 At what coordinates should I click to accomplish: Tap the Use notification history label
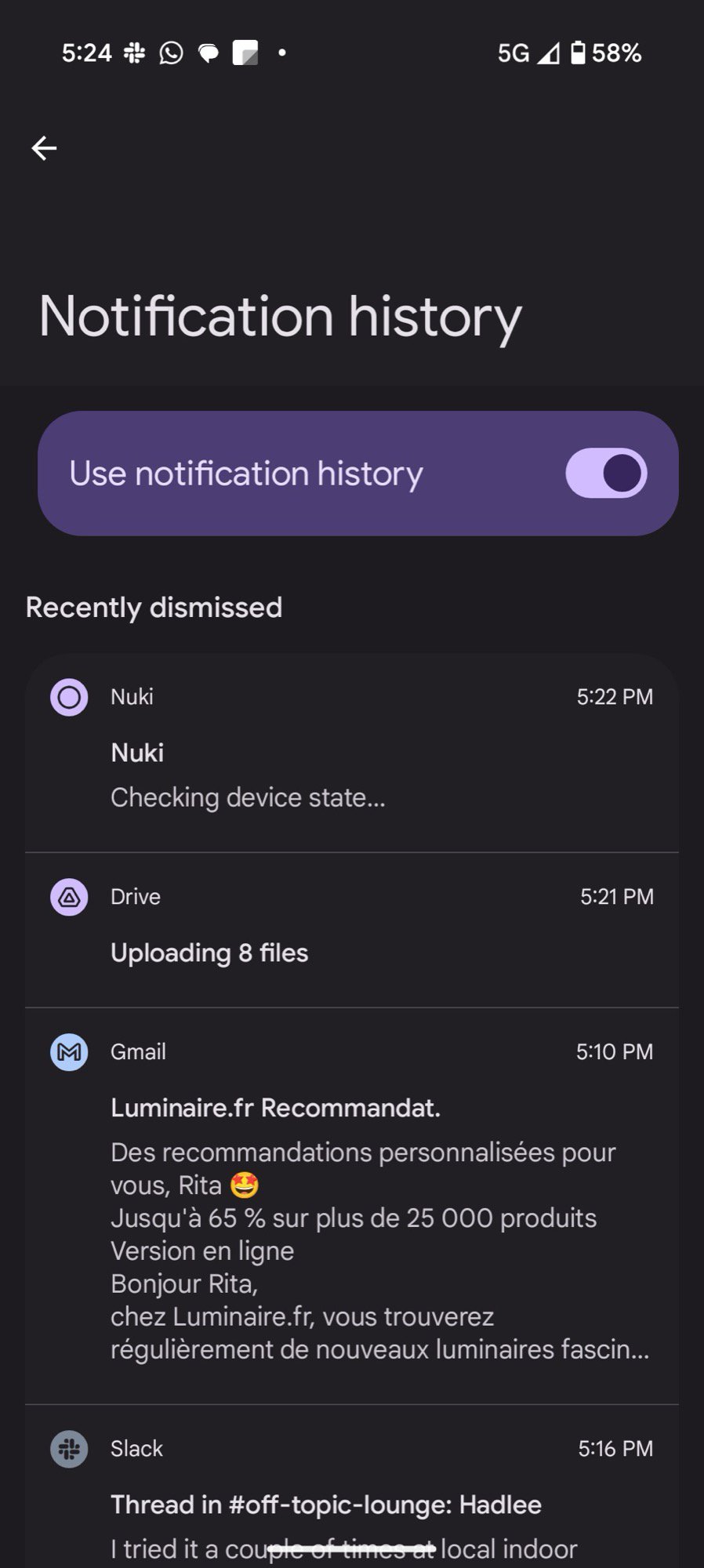246,474
